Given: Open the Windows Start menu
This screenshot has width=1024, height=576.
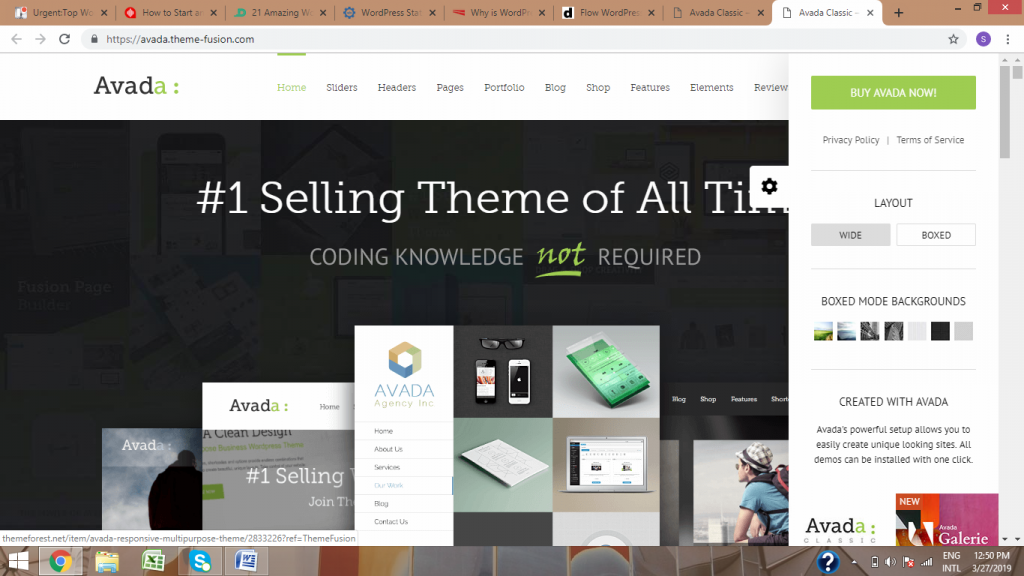Looking at the screenshot, I should [x=18, y=562].
